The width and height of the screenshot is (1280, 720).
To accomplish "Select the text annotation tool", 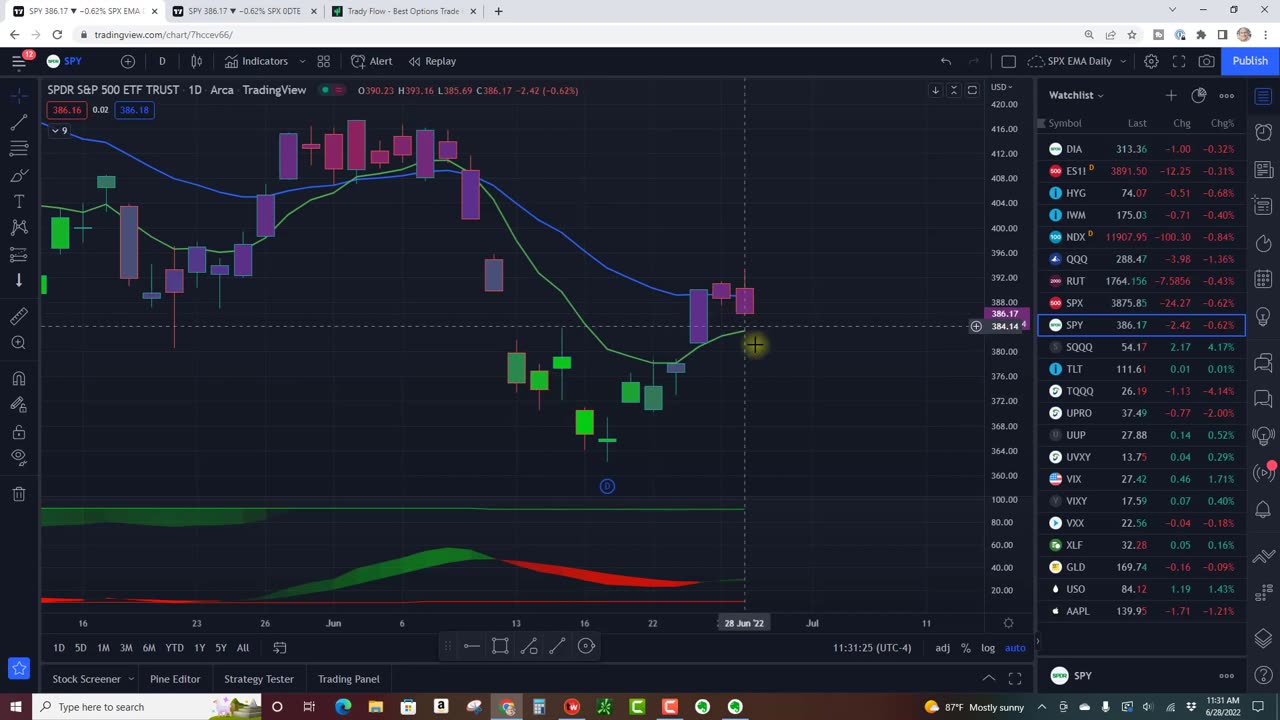I will point(19,202).
